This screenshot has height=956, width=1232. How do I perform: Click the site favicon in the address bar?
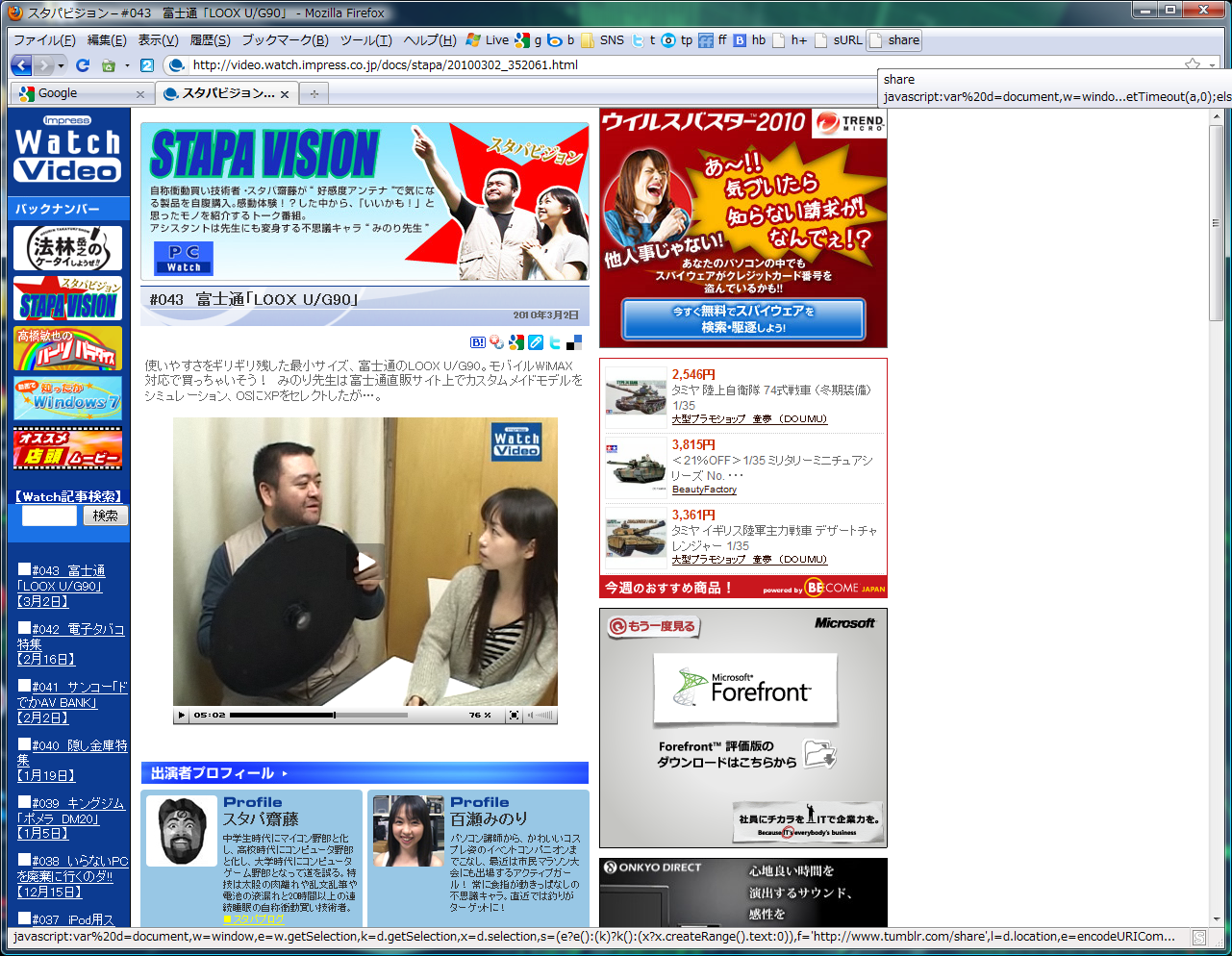[176, 65]
